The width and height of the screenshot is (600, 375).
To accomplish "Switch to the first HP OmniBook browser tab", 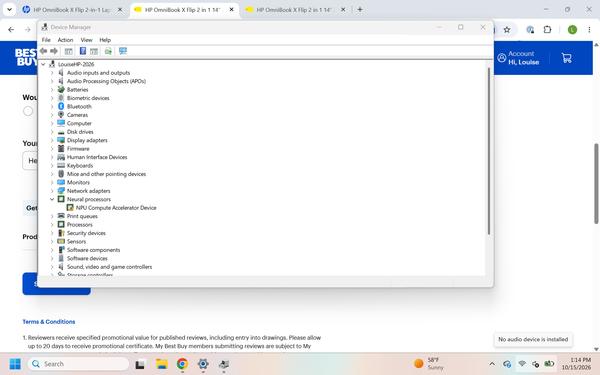I will point(72,10).
